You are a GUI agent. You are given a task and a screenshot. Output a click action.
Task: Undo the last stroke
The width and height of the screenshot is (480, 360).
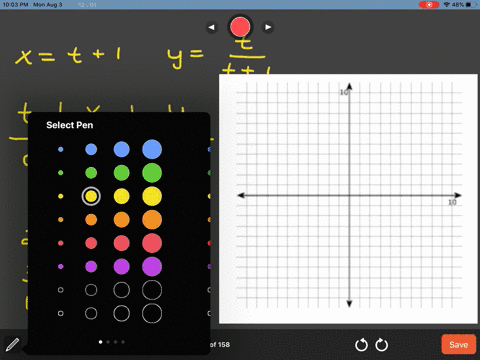click(x=361, y=345)
